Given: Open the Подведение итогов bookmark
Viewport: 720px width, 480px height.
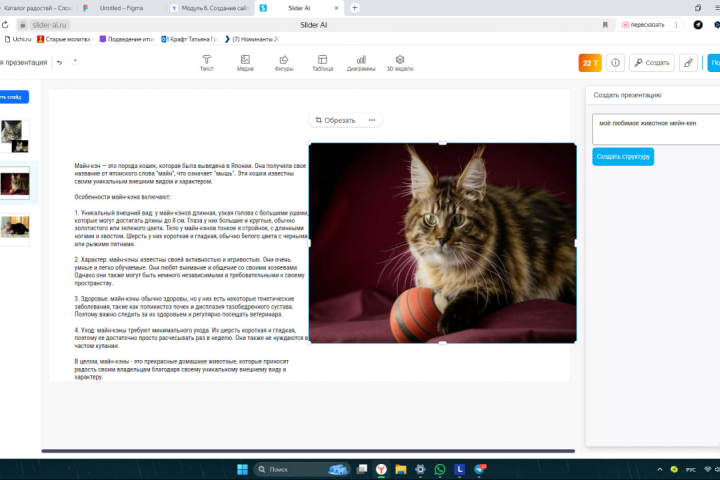Looking at the screenshot, I should pos(127,39).
